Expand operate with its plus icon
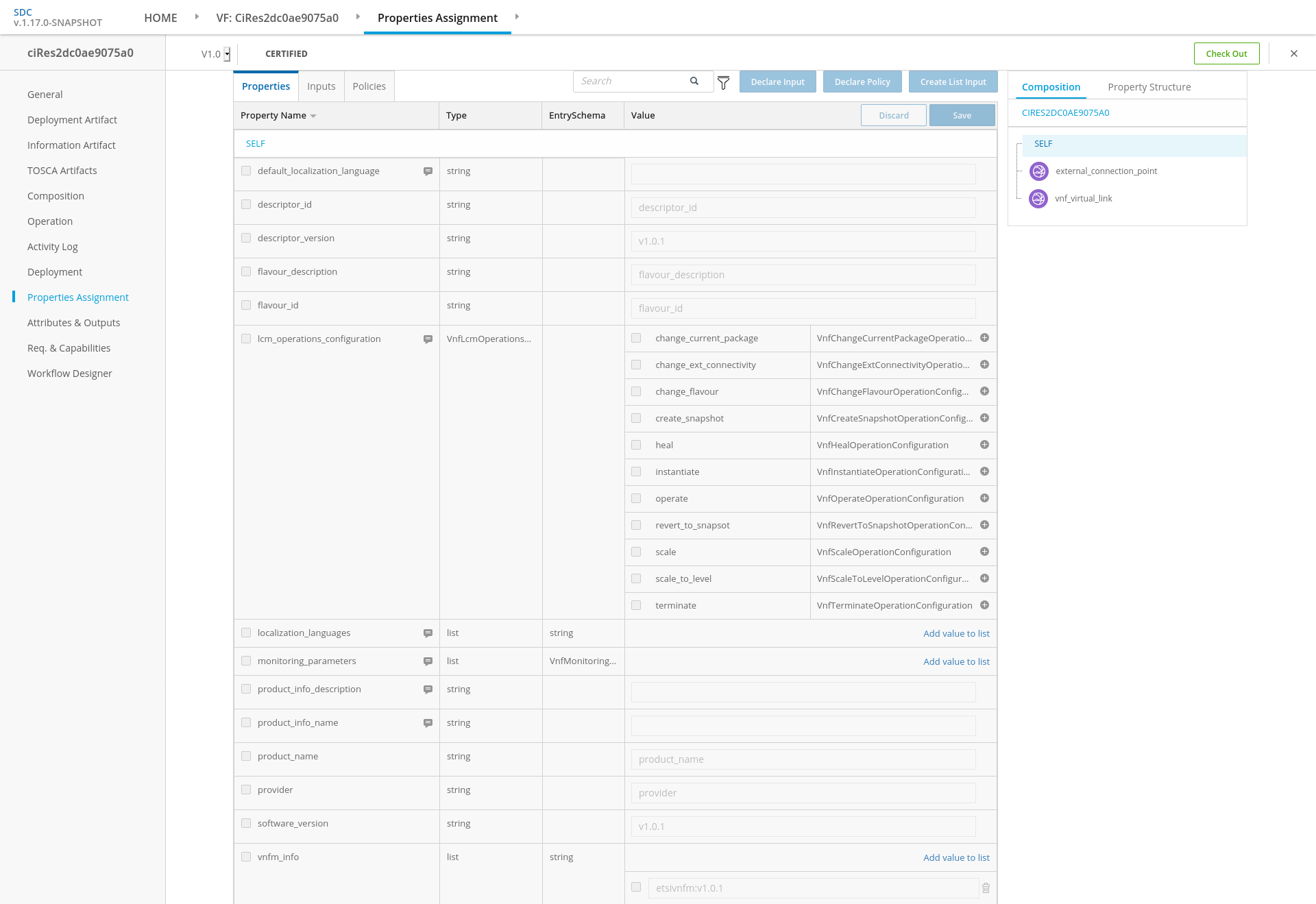 click(x=984, y=498)
